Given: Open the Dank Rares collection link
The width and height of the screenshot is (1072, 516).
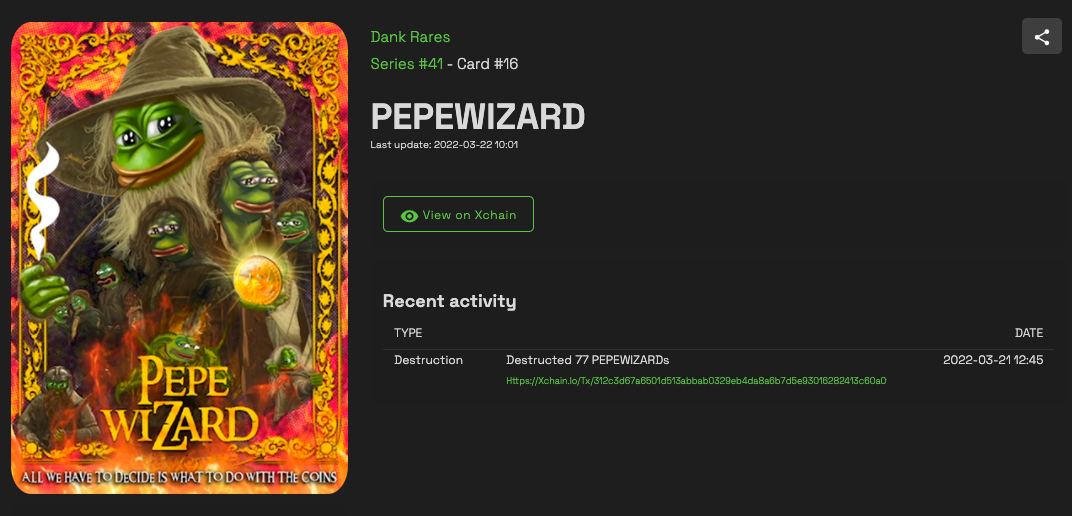Looking at the screenshot, I should [x=410, y=37].
